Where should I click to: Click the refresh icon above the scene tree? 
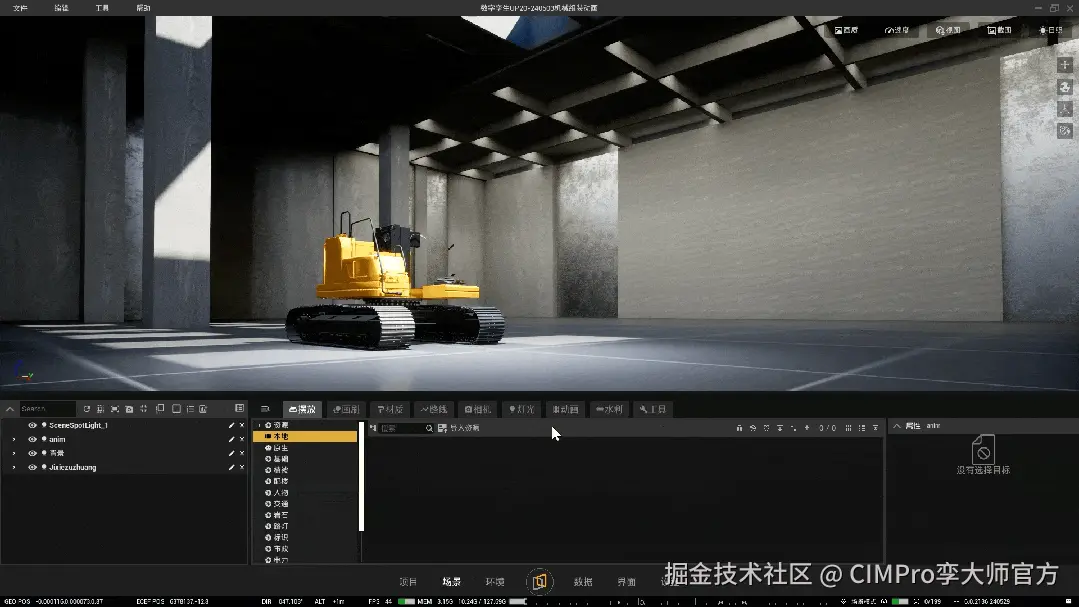[x=87, y=408]
